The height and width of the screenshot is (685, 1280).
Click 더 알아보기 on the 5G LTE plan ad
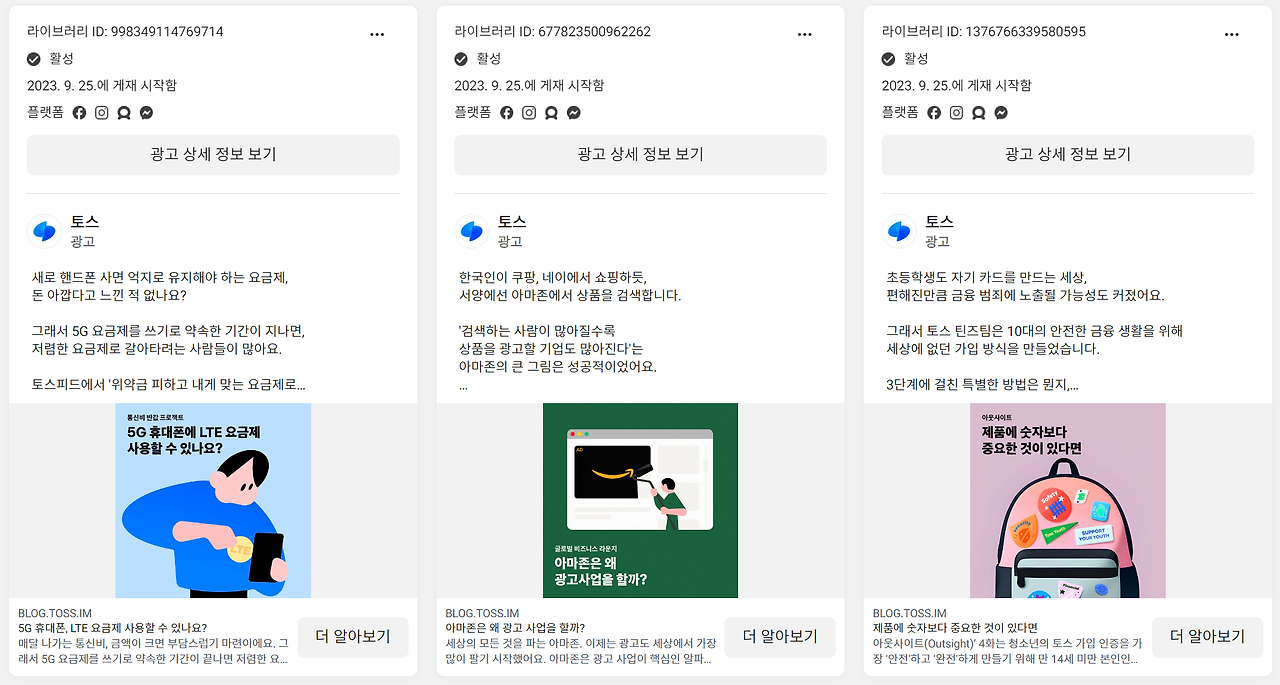click(352, 637)
